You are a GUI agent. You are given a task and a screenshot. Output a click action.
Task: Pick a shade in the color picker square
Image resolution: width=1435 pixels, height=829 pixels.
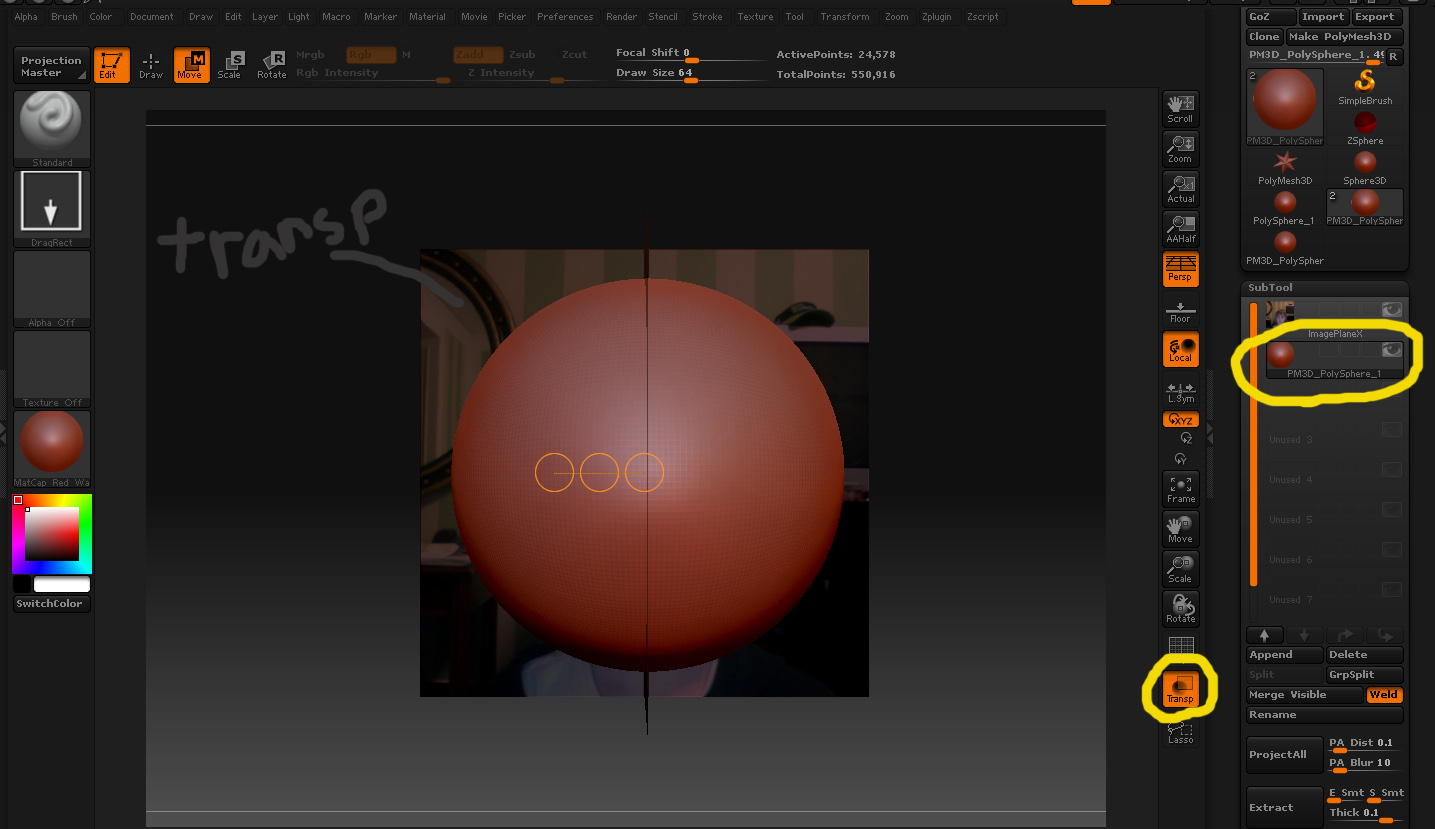pos(52,533)
